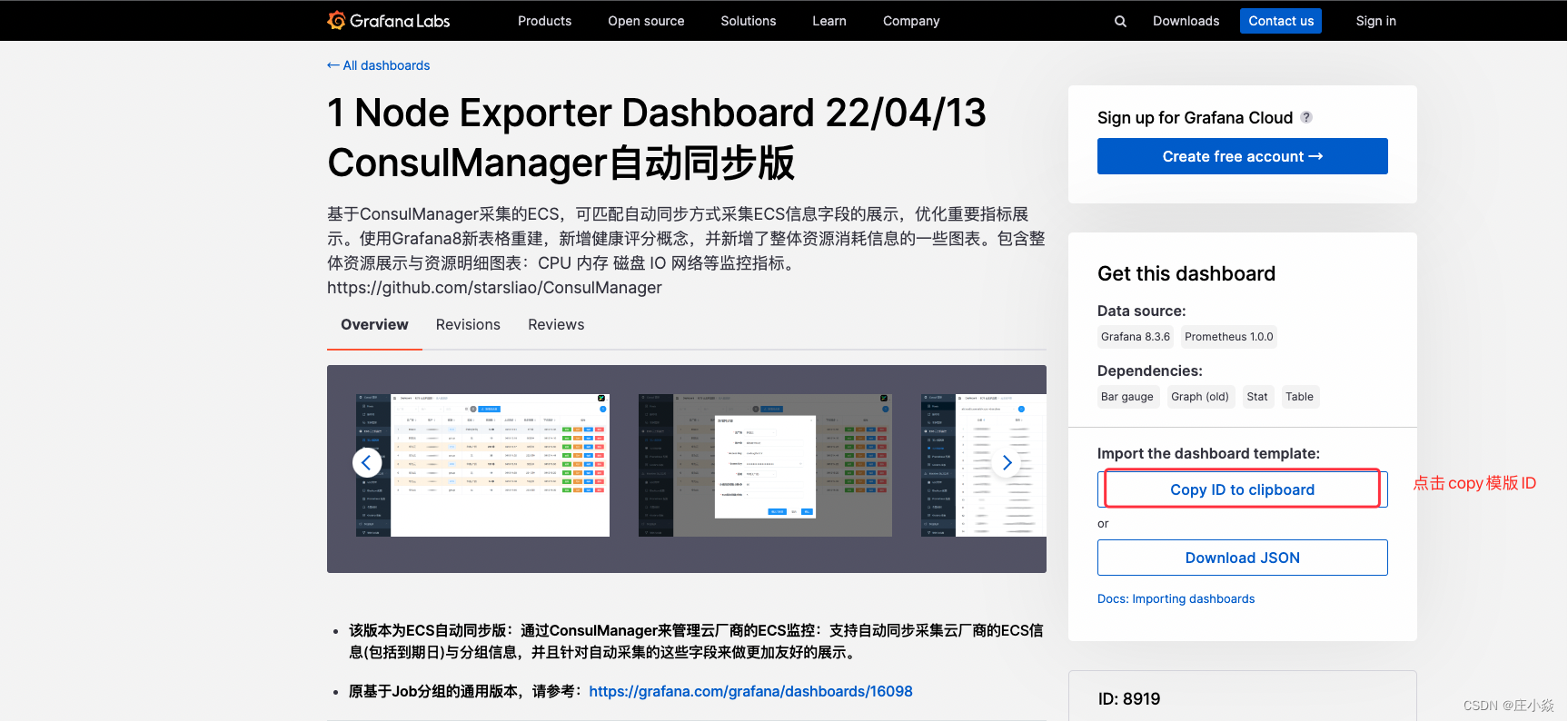Open the dashboards/16098 link
The width and height of the screenshot is (1568, 721).
[750, 691]
